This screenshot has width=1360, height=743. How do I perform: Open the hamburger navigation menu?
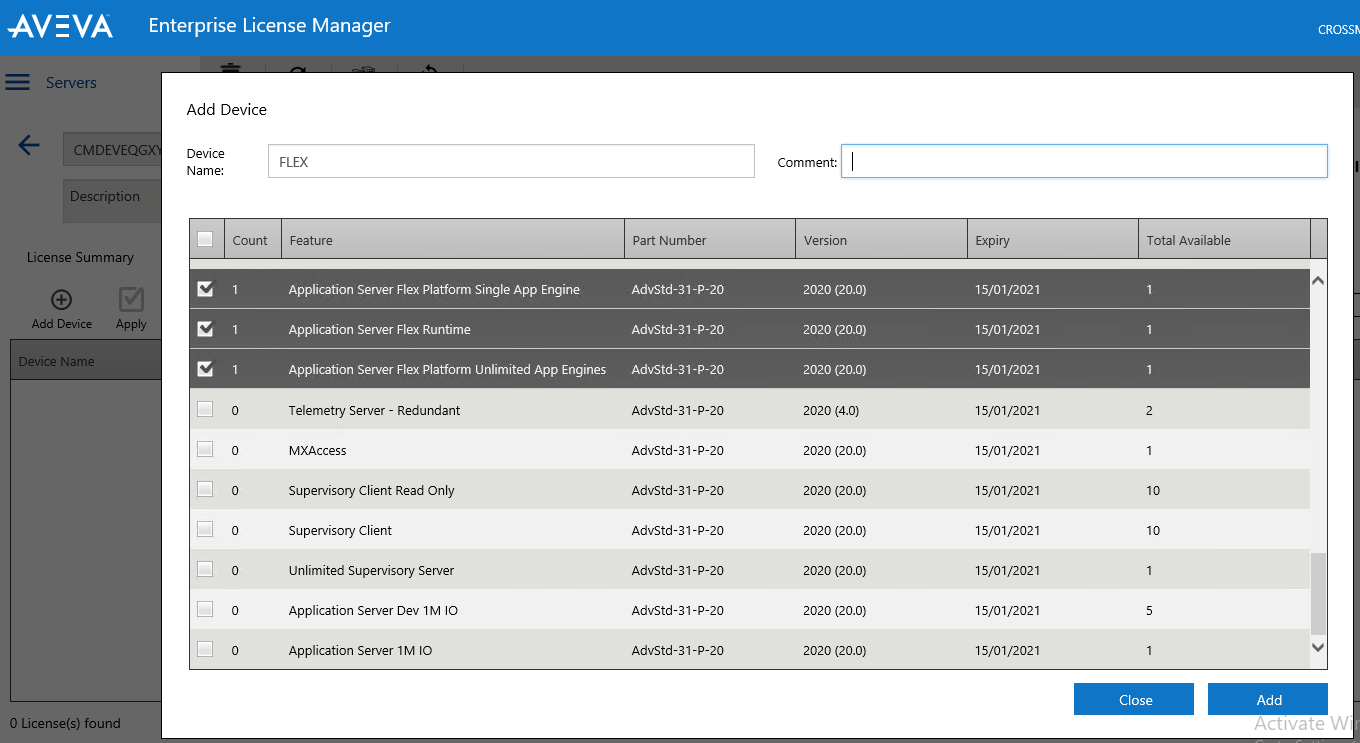pyautogui.click(x=17, y=83)
